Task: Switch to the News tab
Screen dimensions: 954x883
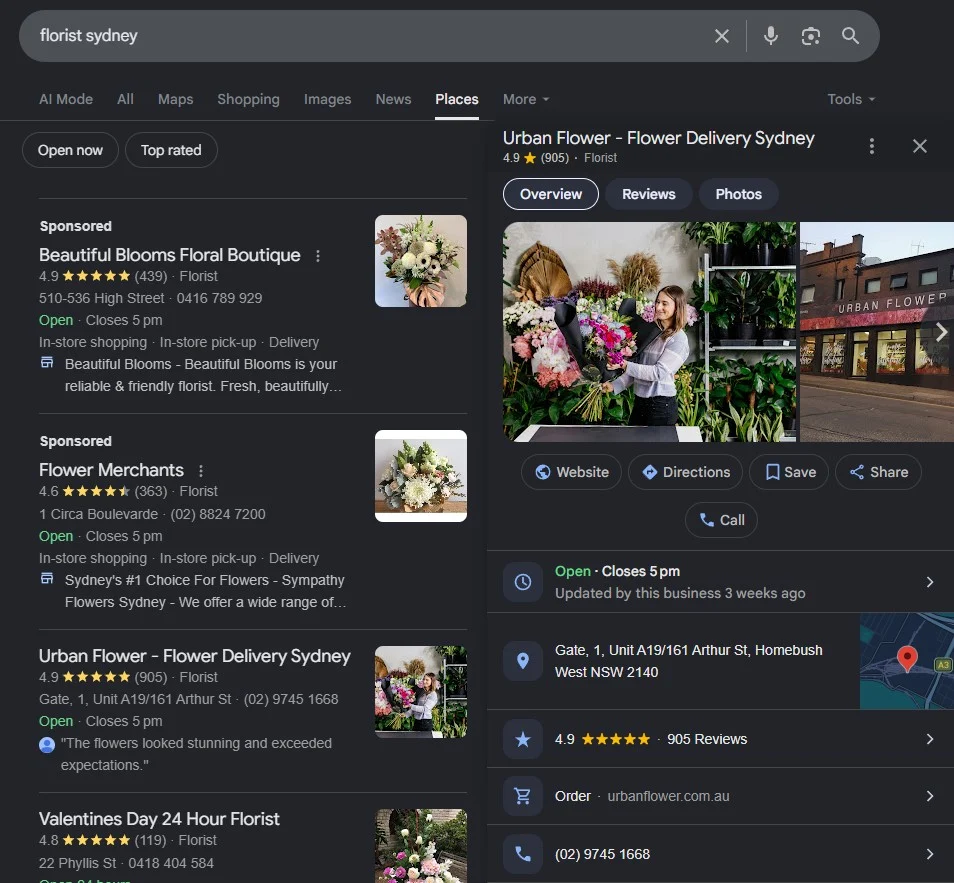Action: (393, 99)
